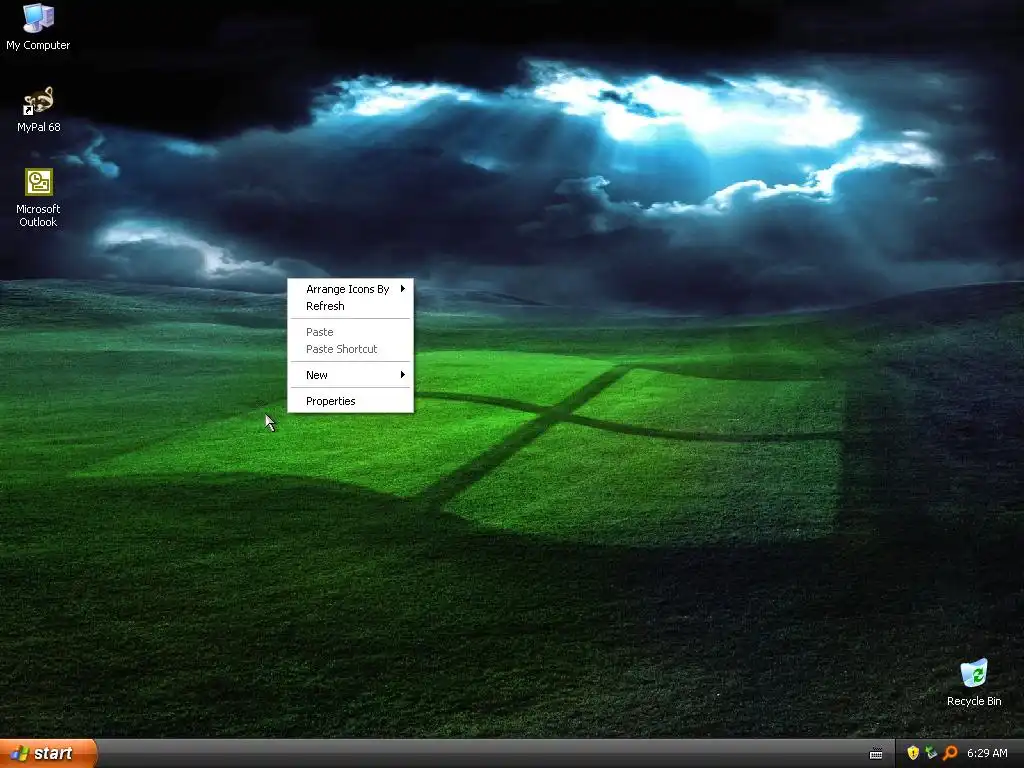Open the Start menu
Viewport: 1024px width, 768px height.
coord(48,754)
